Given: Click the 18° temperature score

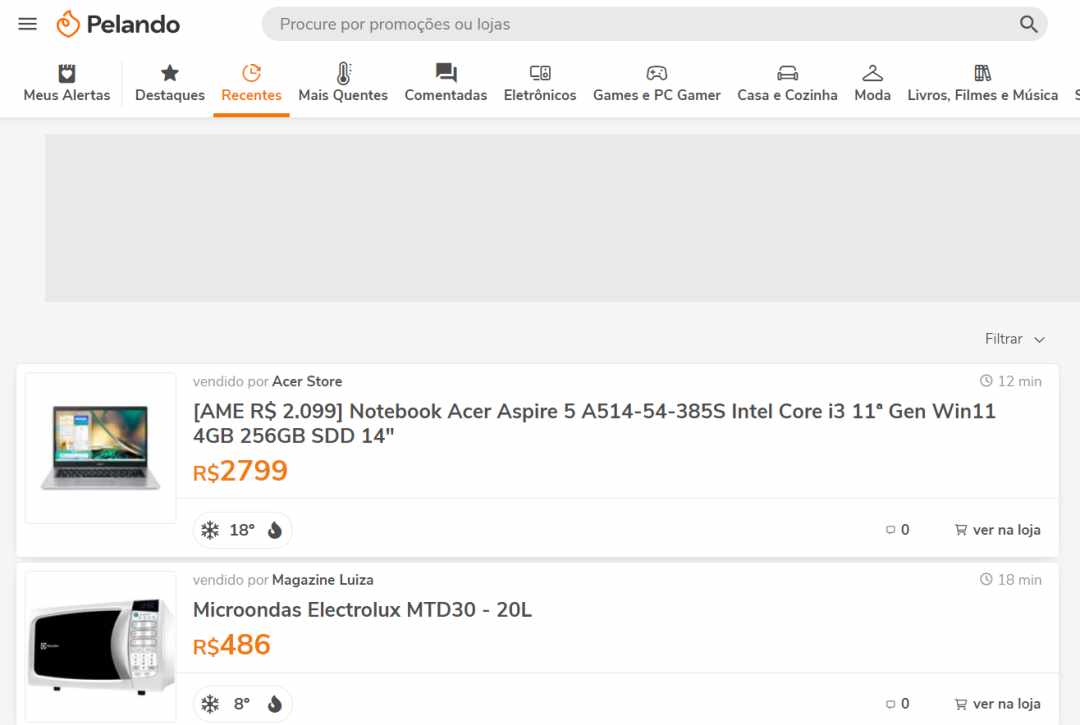Looking at the screenshot, I should coord(242,530).
